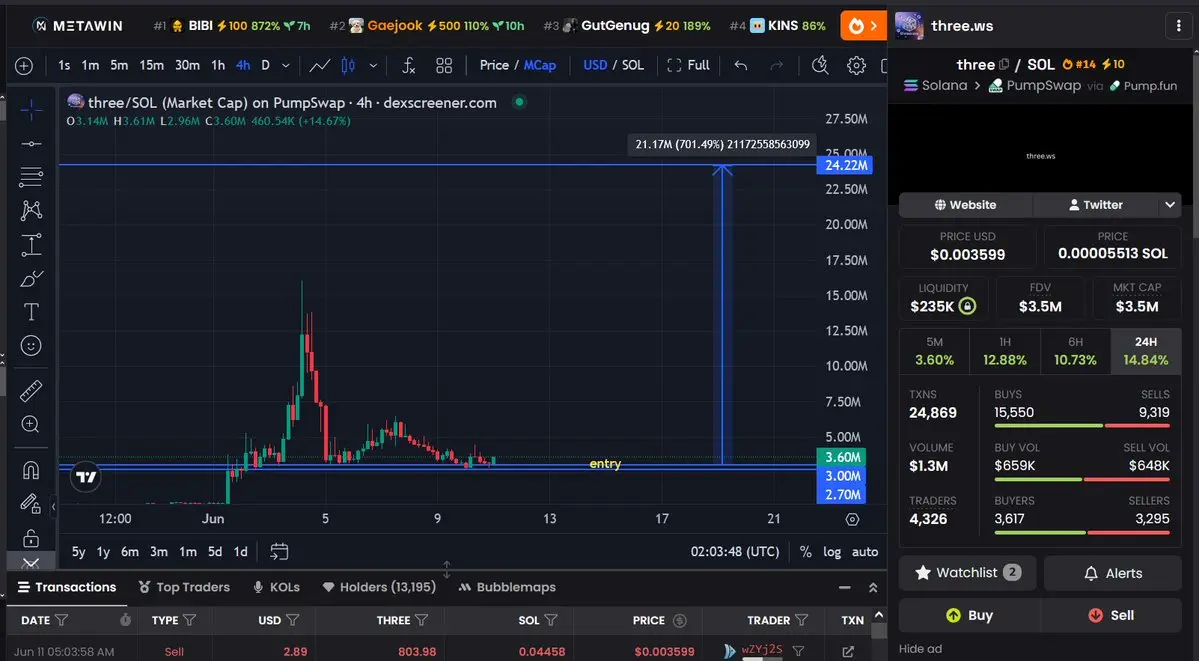Image resolution: width=1199 pixels, height=661 pixels.
Task: Toggle stay in drawing mode
Action: (x=30, y=503)
